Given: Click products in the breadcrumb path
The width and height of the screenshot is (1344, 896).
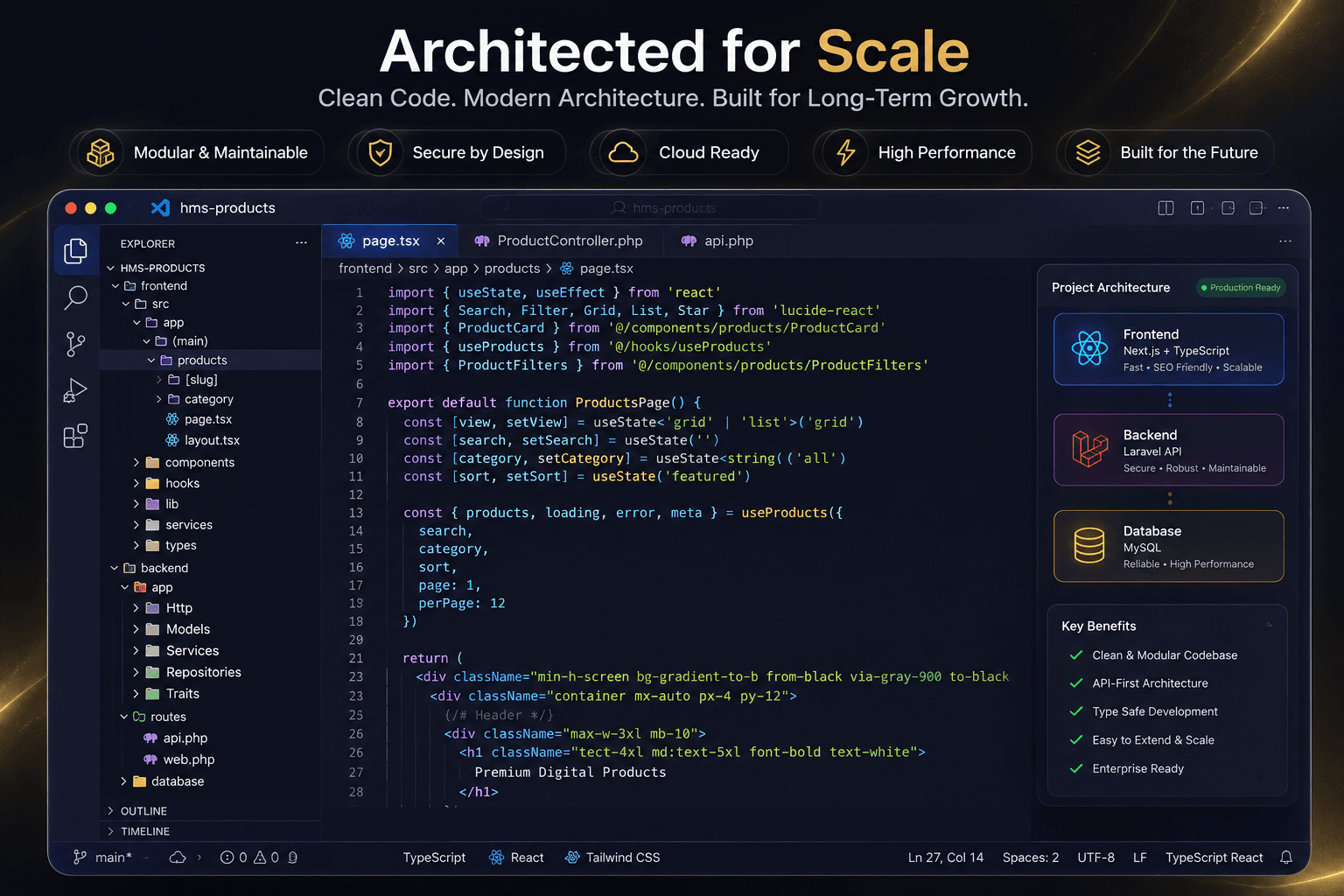Looking at the screenshot, I should click(x=512, y=269).
